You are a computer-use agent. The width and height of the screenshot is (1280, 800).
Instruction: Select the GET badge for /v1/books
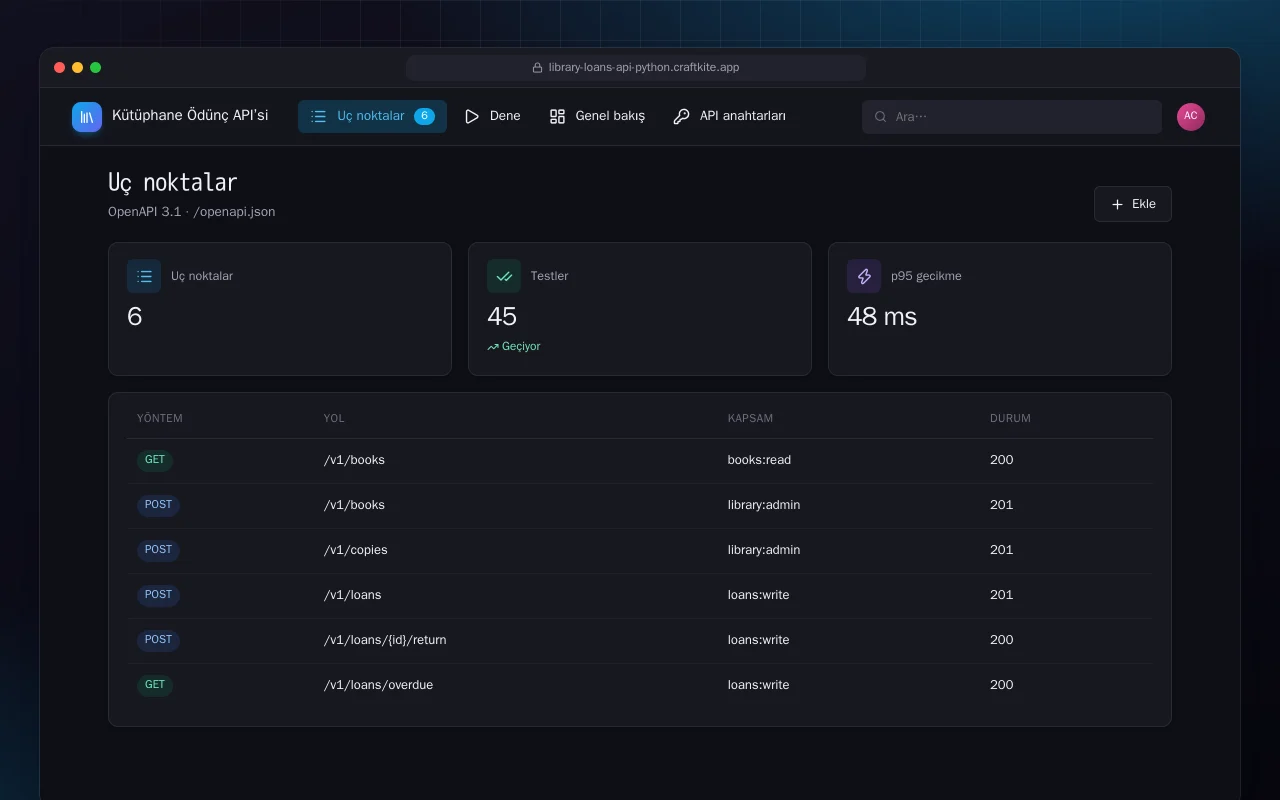(155, 461)
